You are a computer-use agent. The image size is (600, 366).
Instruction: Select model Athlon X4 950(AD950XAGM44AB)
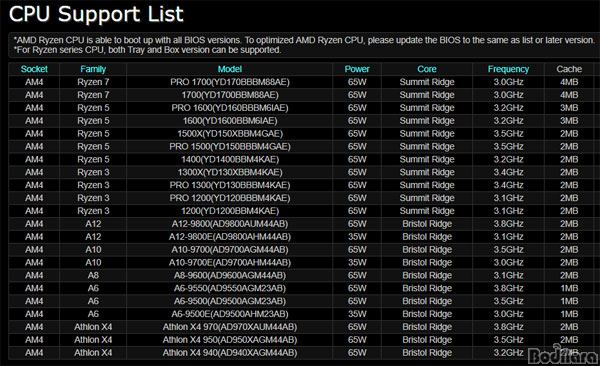pos(230,340)
